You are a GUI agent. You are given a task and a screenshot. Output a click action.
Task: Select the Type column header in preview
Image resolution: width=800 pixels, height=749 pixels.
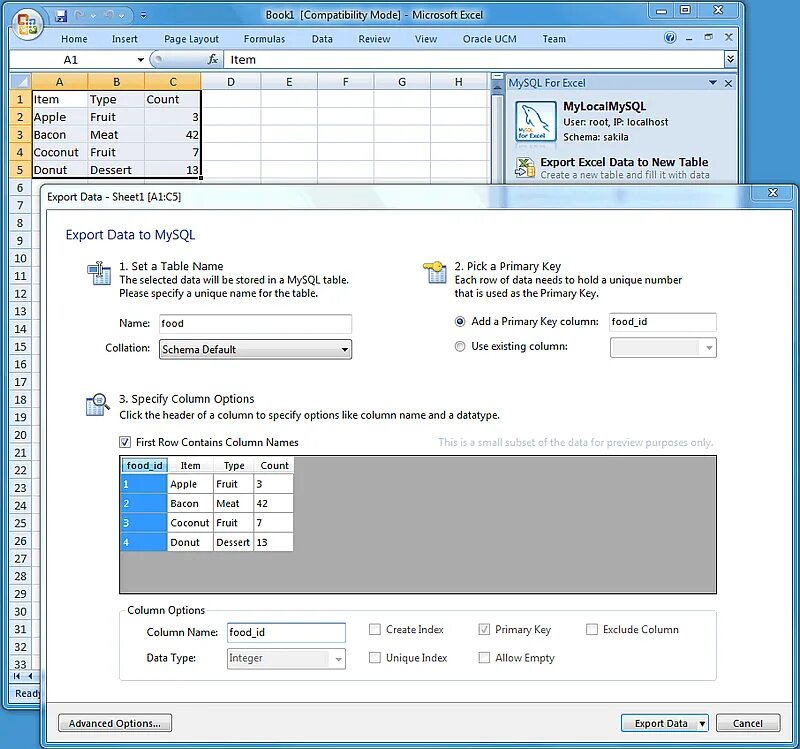pyautogui.click(x=234, y=465)
